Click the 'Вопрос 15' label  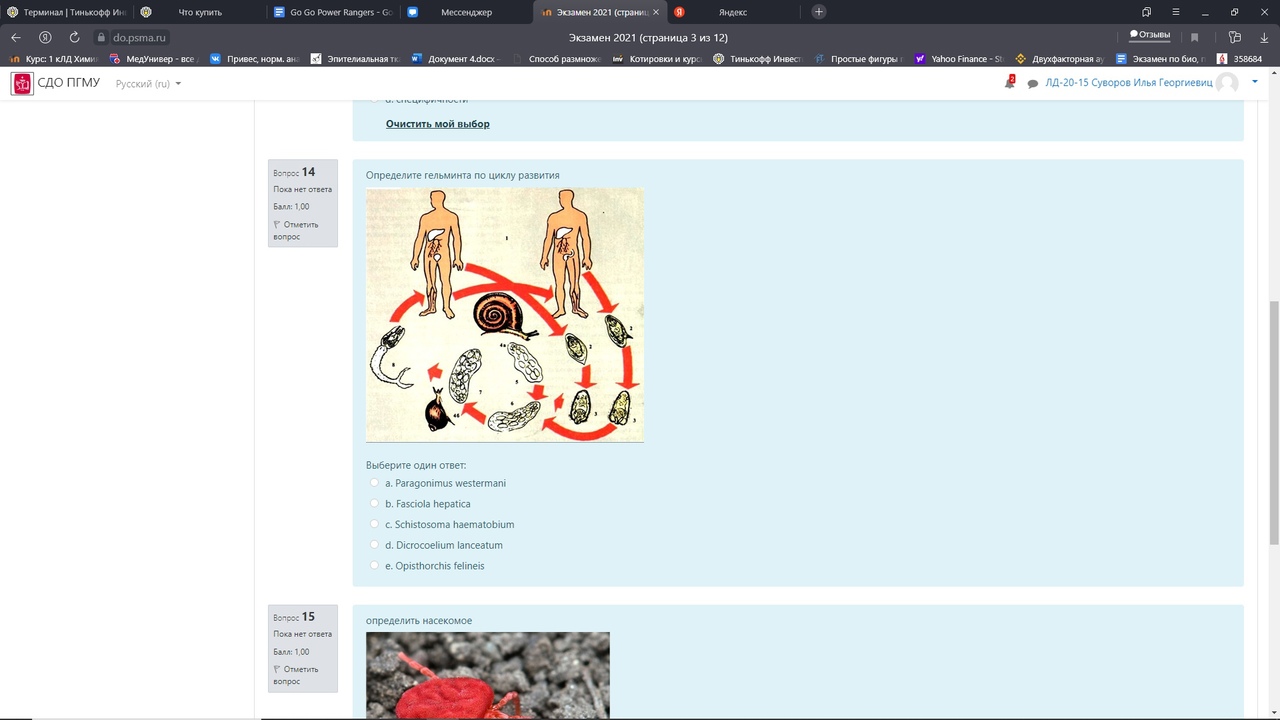(294, 617)
